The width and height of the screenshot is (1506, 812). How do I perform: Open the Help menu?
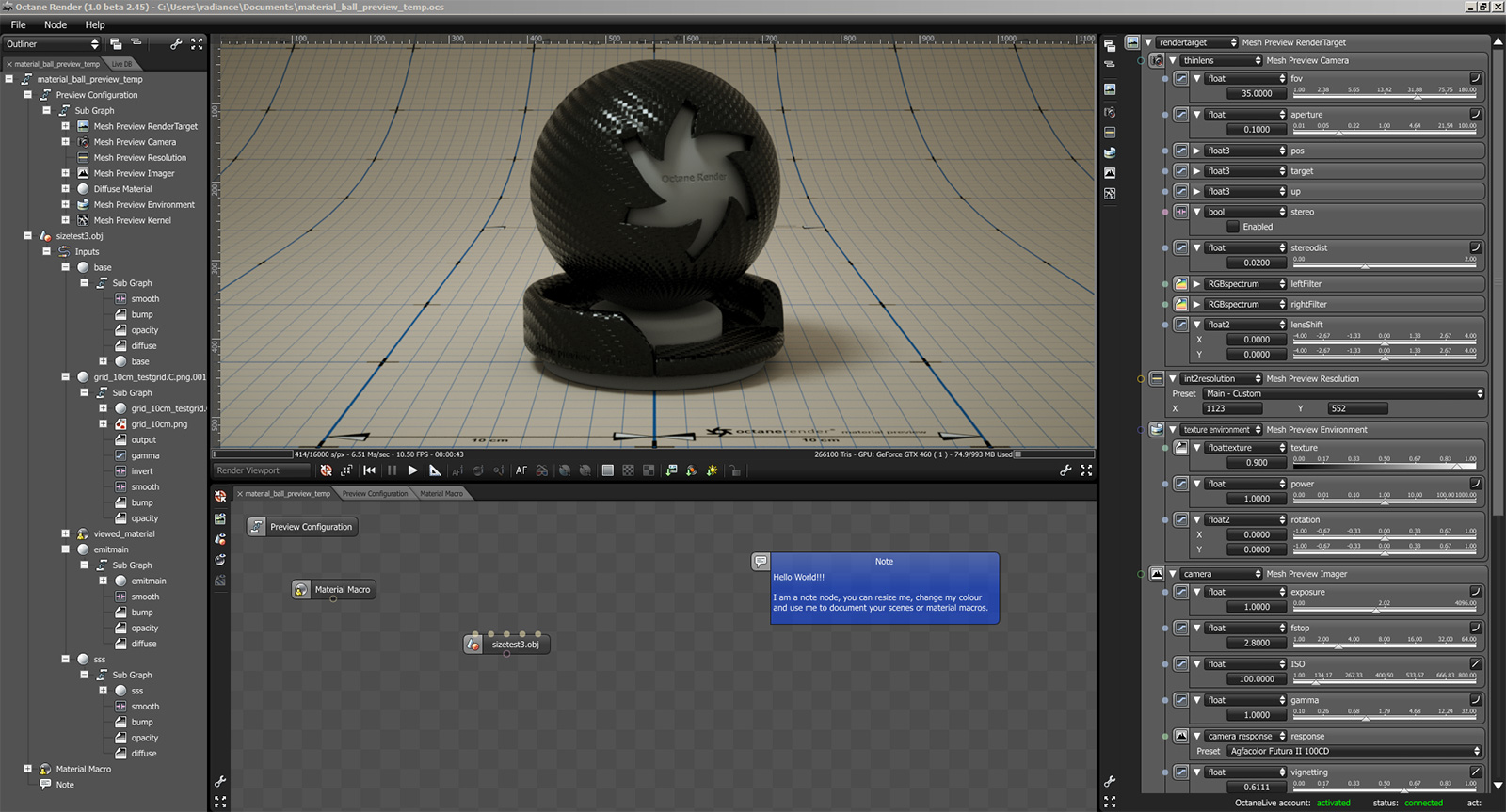click(x=95, y=24)
